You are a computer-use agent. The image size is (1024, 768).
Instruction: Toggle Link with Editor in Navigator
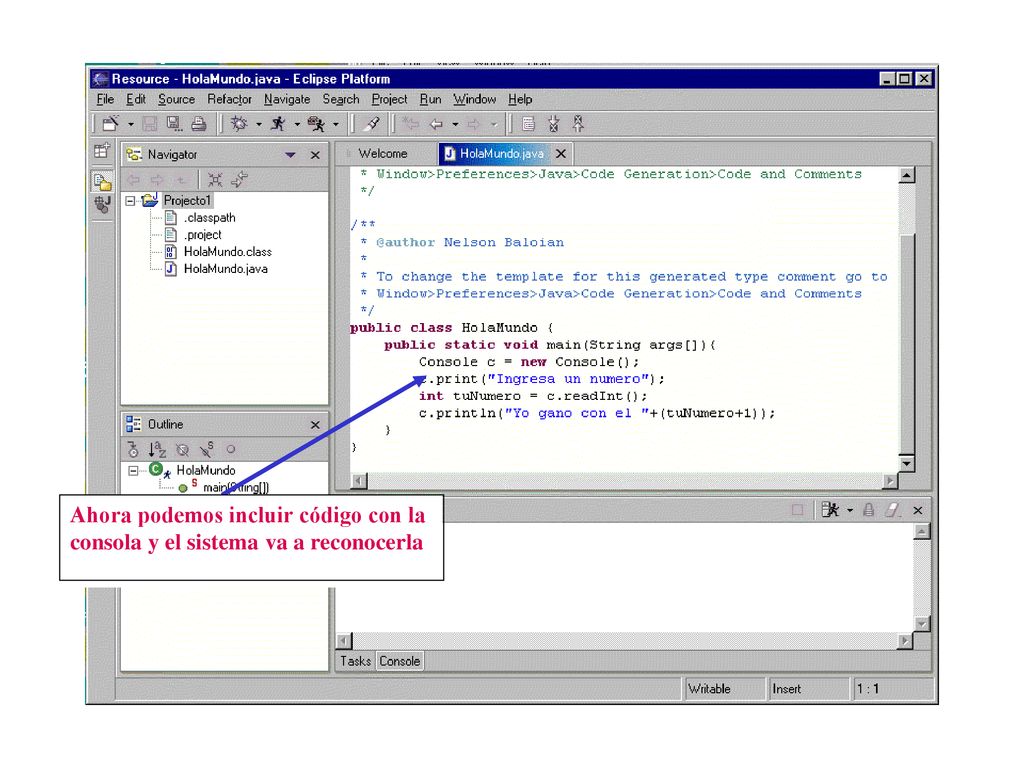pos(240,180)
